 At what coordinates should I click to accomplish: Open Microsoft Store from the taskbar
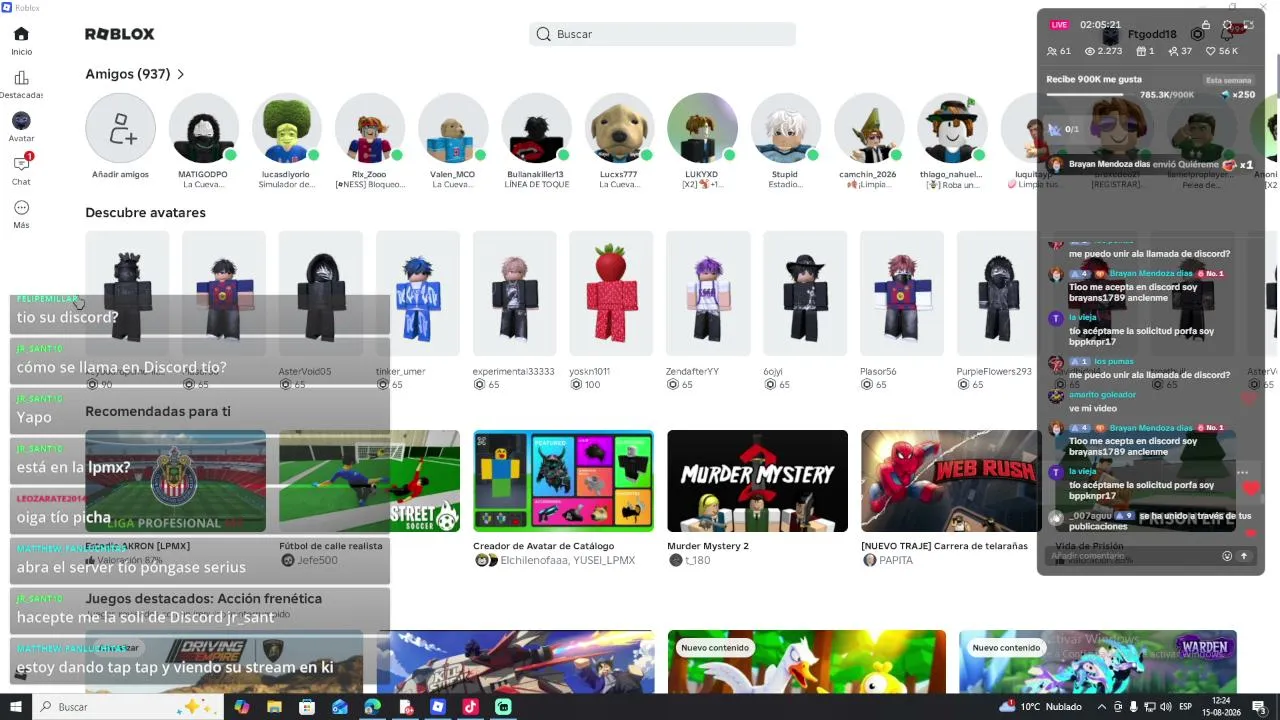coord(307,706)
